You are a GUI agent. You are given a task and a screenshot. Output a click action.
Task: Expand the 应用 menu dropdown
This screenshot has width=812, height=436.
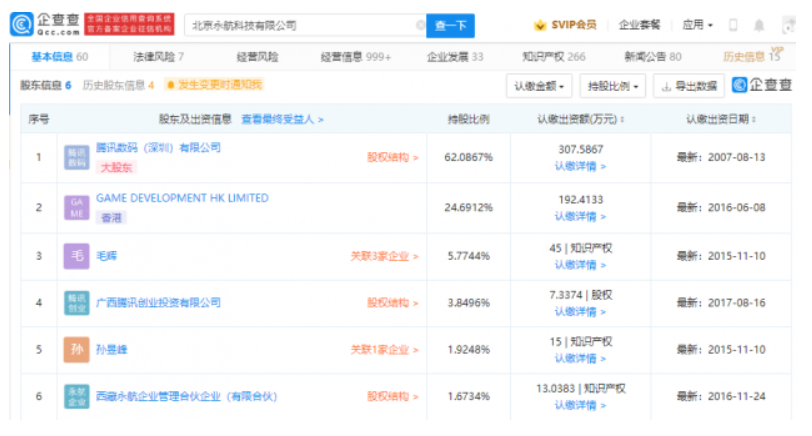(698, 25)
